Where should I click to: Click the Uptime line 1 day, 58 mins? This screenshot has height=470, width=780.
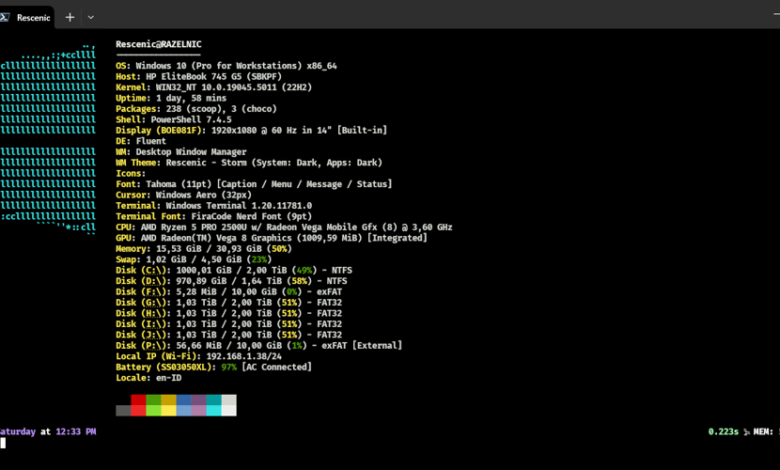(171, 98)
